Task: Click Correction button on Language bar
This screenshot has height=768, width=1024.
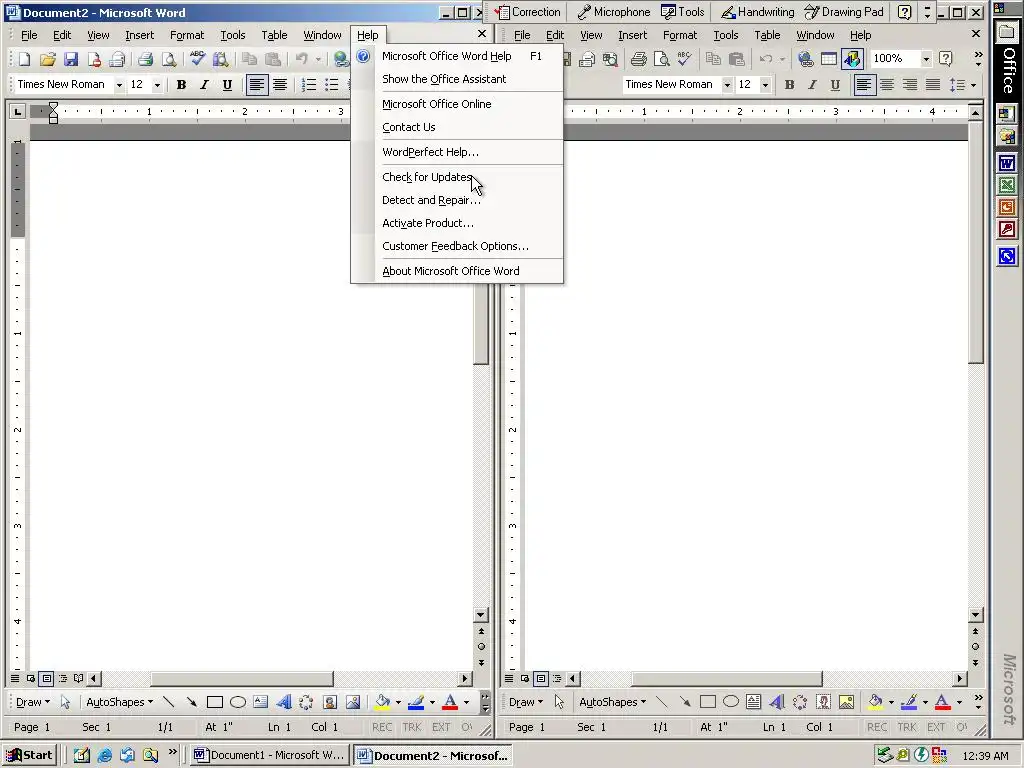Action: coord(528,12)
